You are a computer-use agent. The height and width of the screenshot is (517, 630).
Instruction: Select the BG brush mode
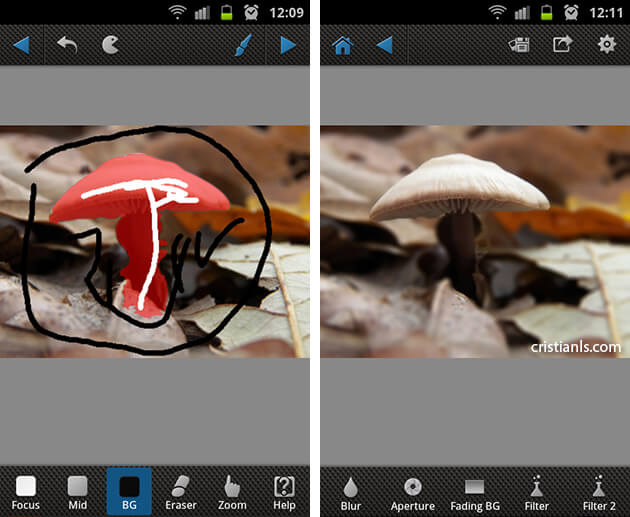129,491
